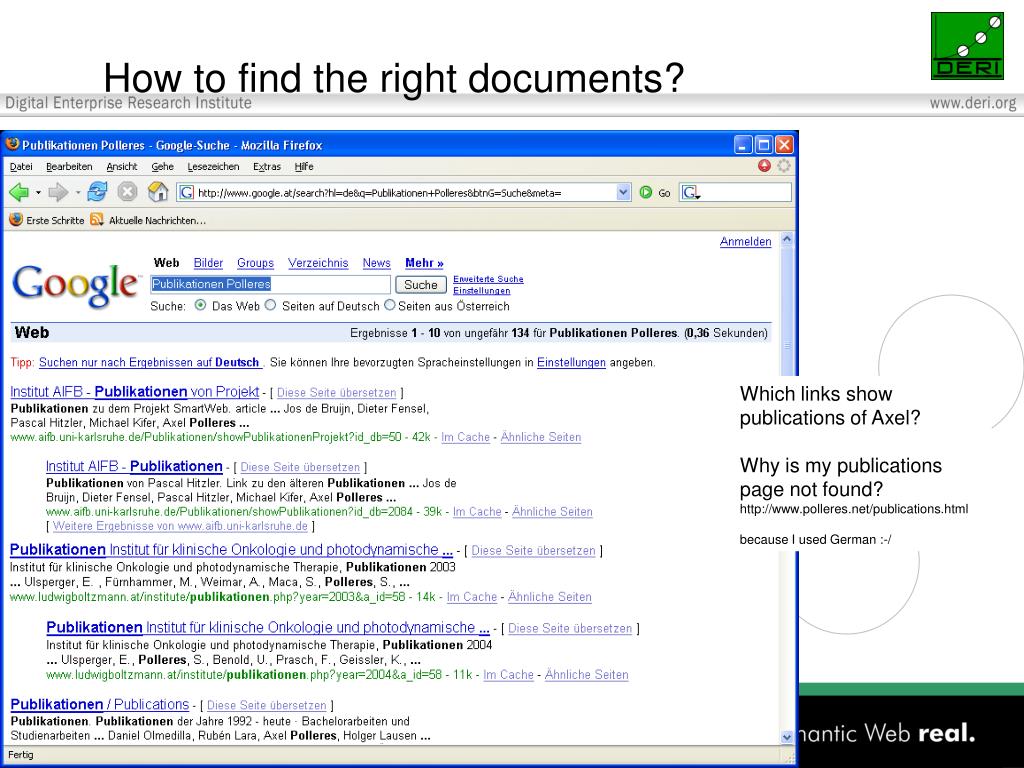The image size is (1024, 768).
Task: Open Erste Schritte bookmark
Action: click(46, 220)
